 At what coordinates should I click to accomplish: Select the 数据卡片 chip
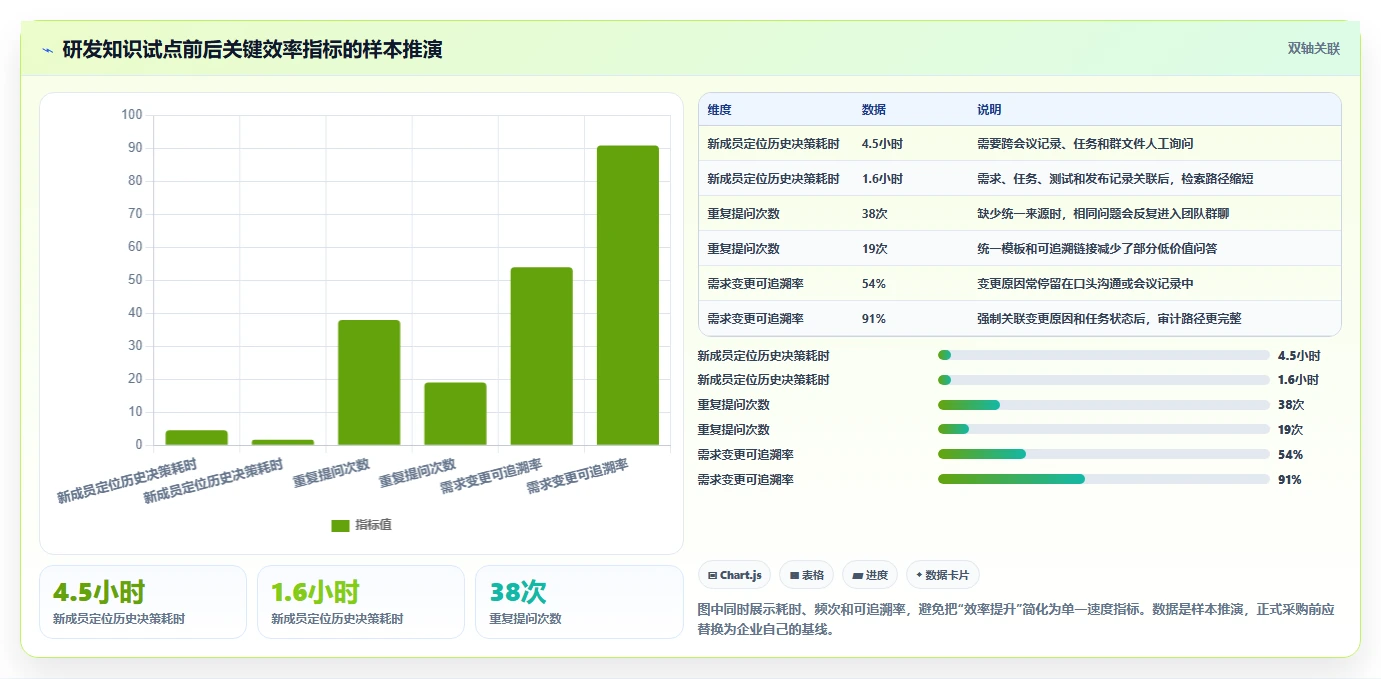tap(943, 575)
